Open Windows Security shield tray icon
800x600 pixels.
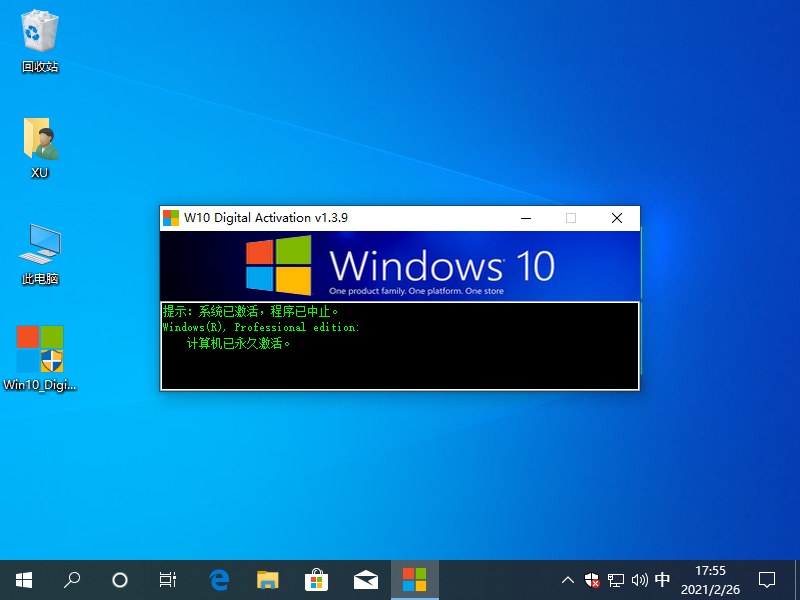(592, 579)
